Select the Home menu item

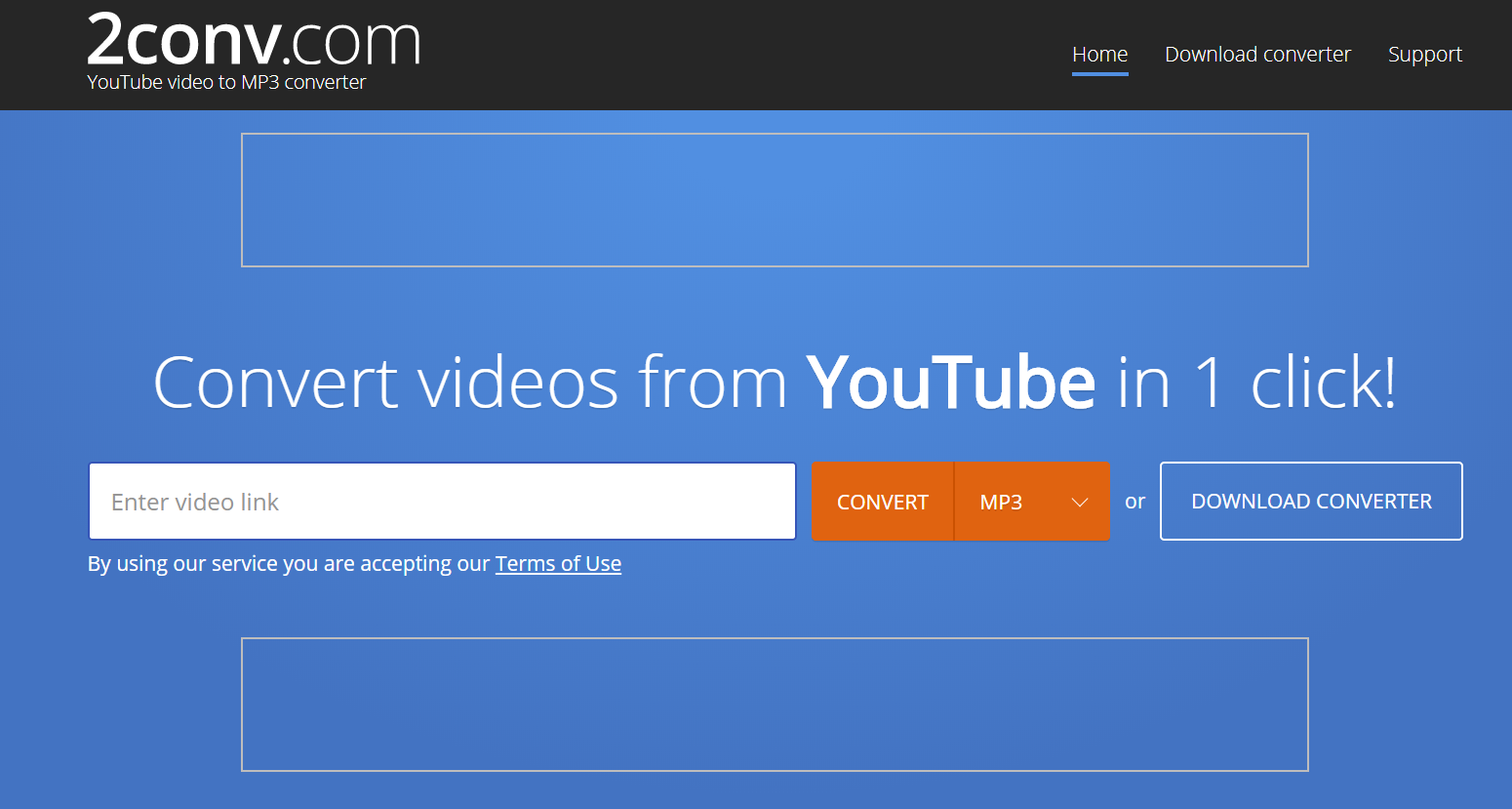1099,55
